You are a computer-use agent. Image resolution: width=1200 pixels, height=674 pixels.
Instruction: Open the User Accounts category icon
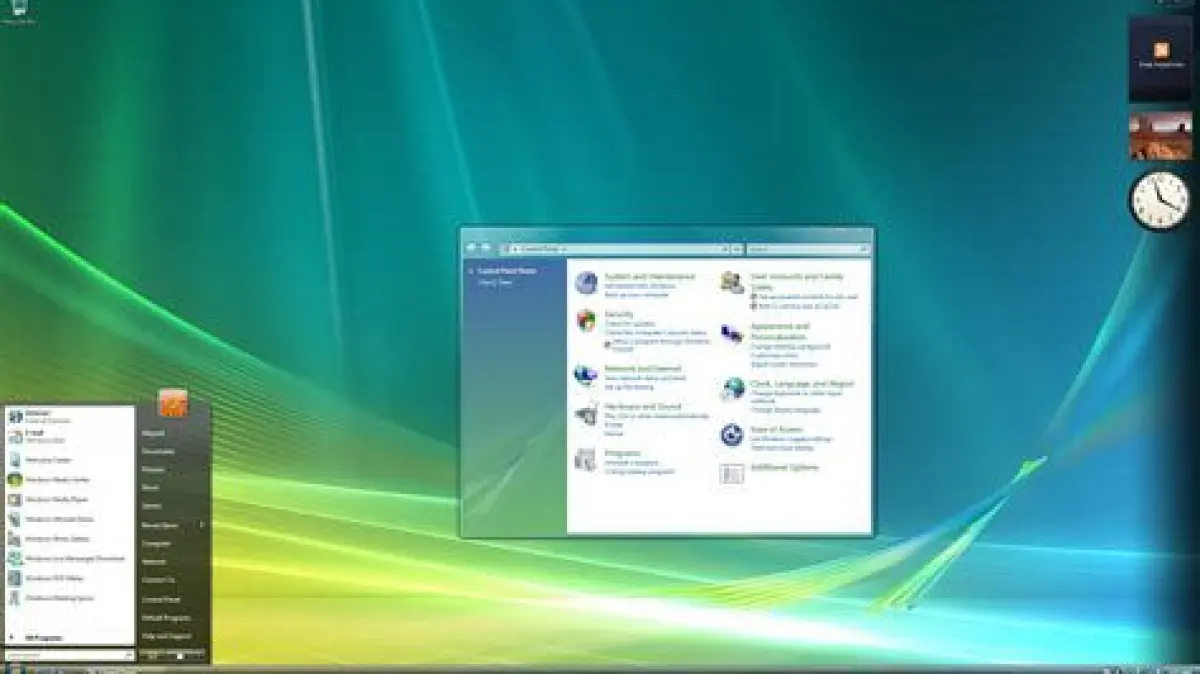click(x=732, y=283)
